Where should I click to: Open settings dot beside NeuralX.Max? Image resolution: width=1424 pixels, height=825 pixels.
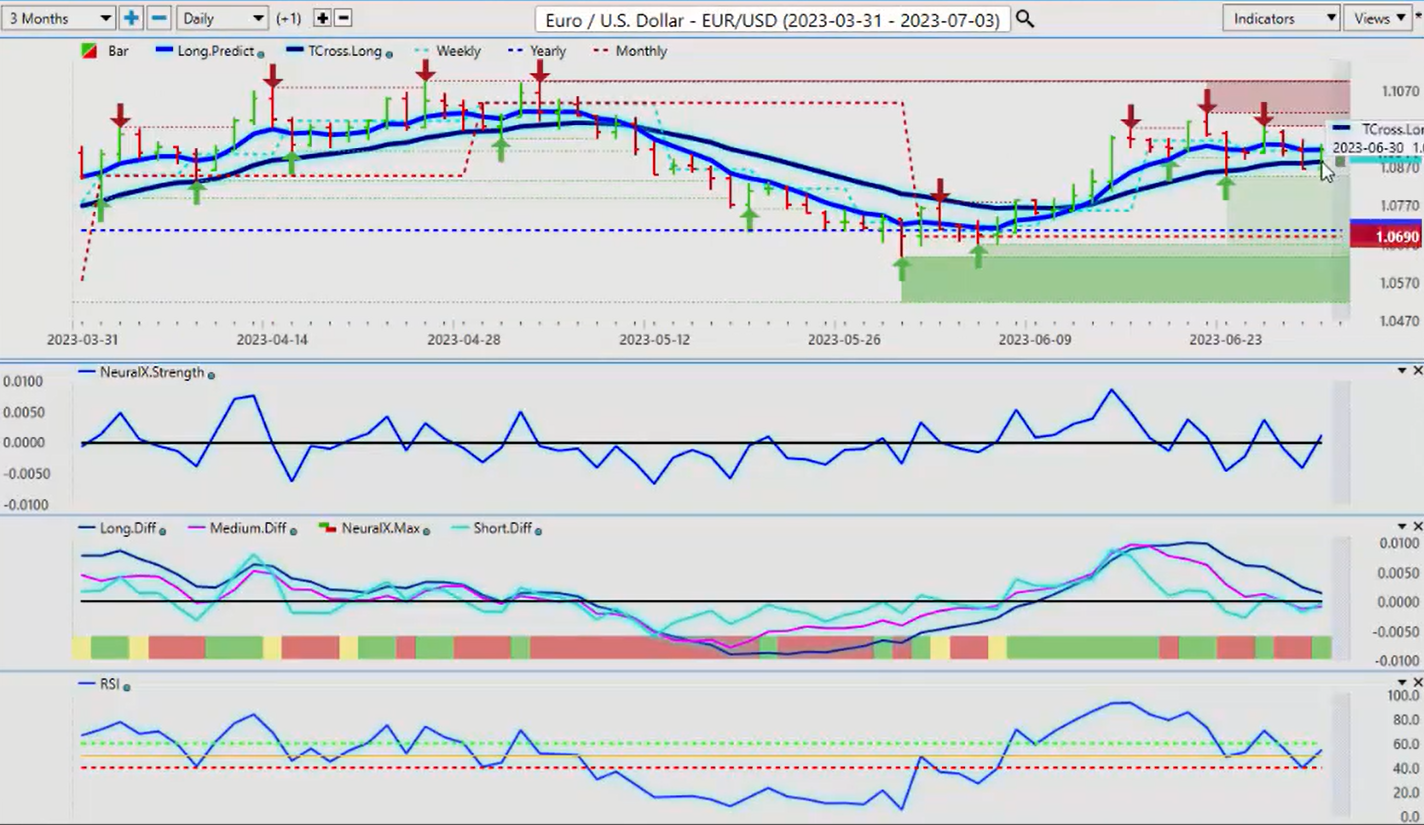pyautogui.click(x=425, y=531)
